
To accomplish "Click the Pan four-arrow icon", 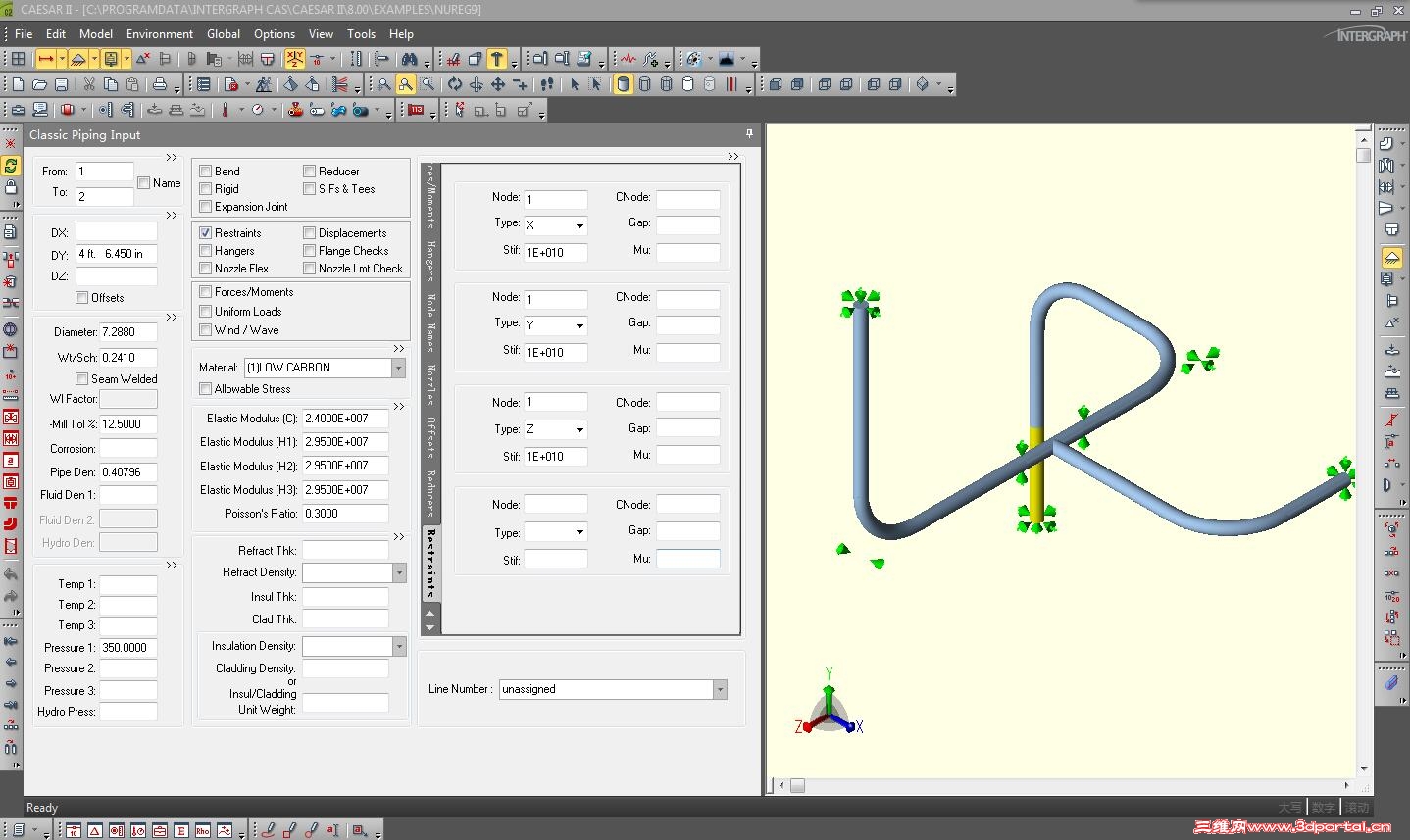I will (x=498, y=85).
